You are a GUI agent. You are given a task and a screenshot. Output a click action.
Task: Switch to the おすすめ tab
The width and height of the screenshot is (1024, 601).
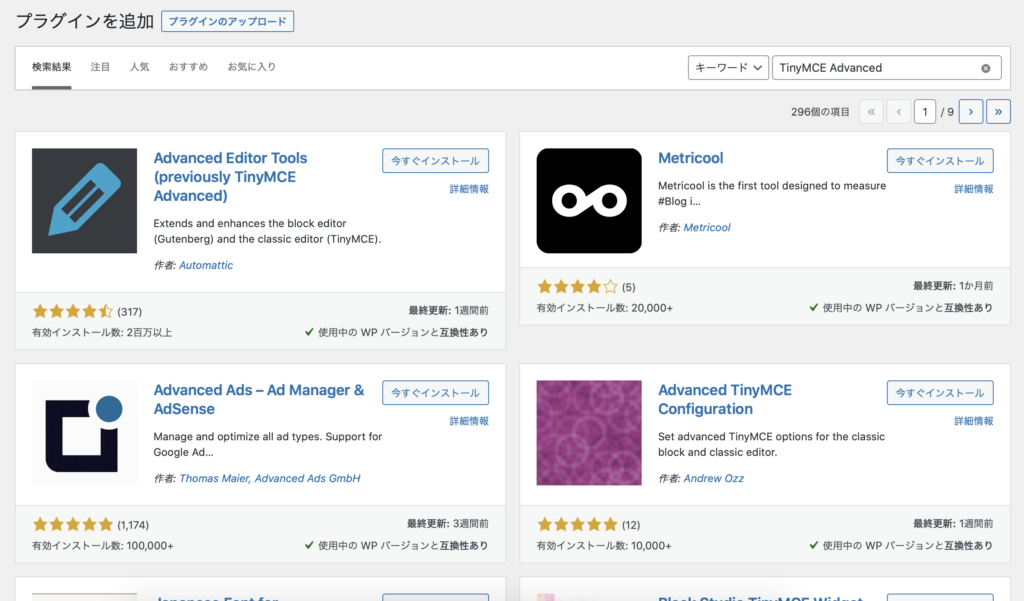(188, 67)
